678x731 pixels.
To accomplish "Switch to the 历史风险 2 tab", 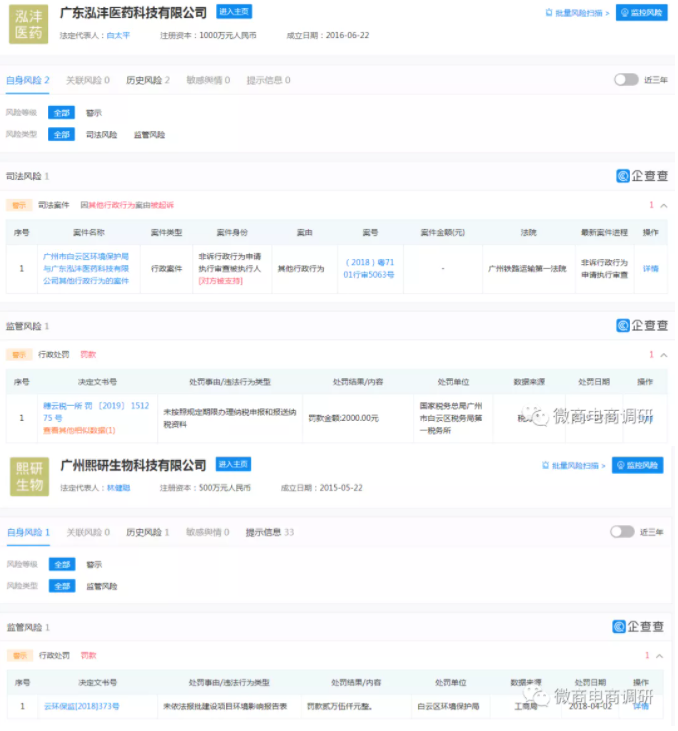I will tap(148, 81).
